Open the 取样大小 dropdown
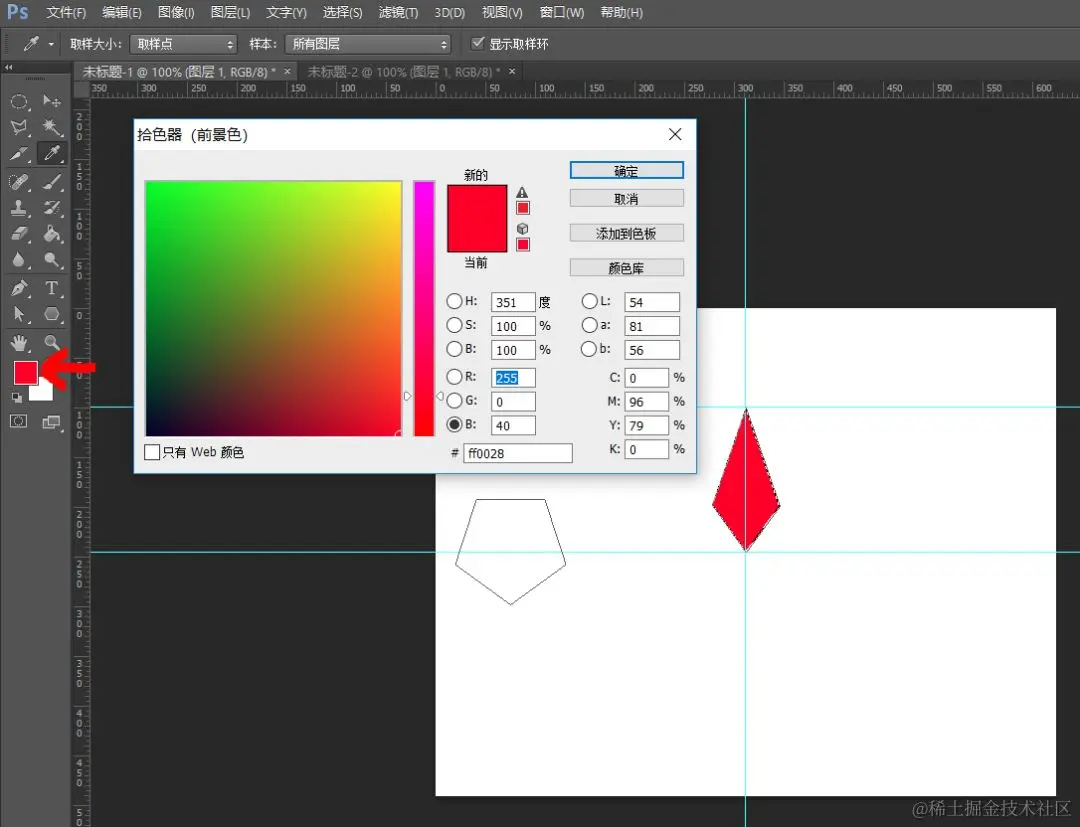Viewport: 1080px width, 827px height. click(183, 44)
